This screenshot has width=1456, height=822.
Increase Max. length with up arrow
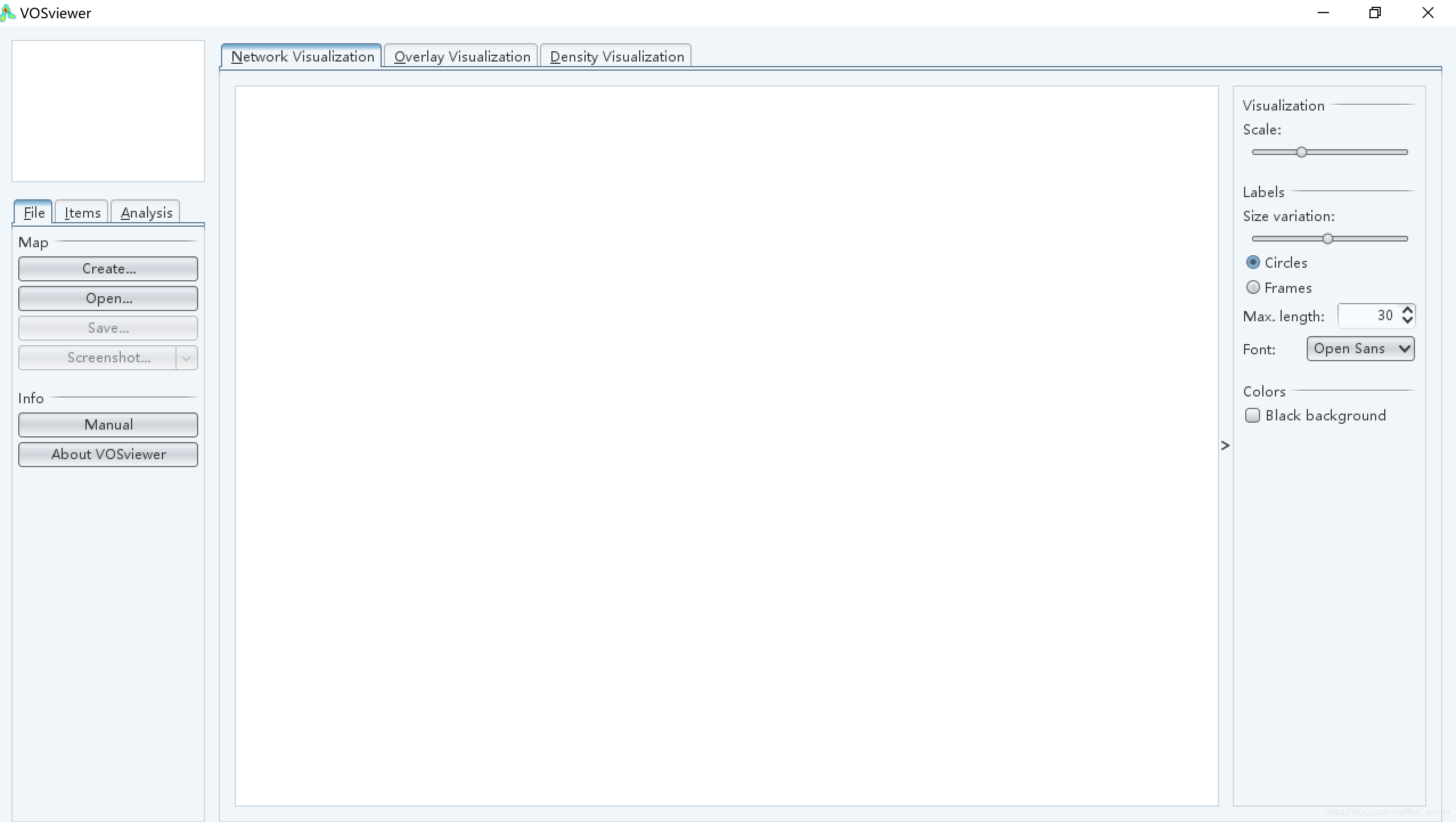[1408, 310]
